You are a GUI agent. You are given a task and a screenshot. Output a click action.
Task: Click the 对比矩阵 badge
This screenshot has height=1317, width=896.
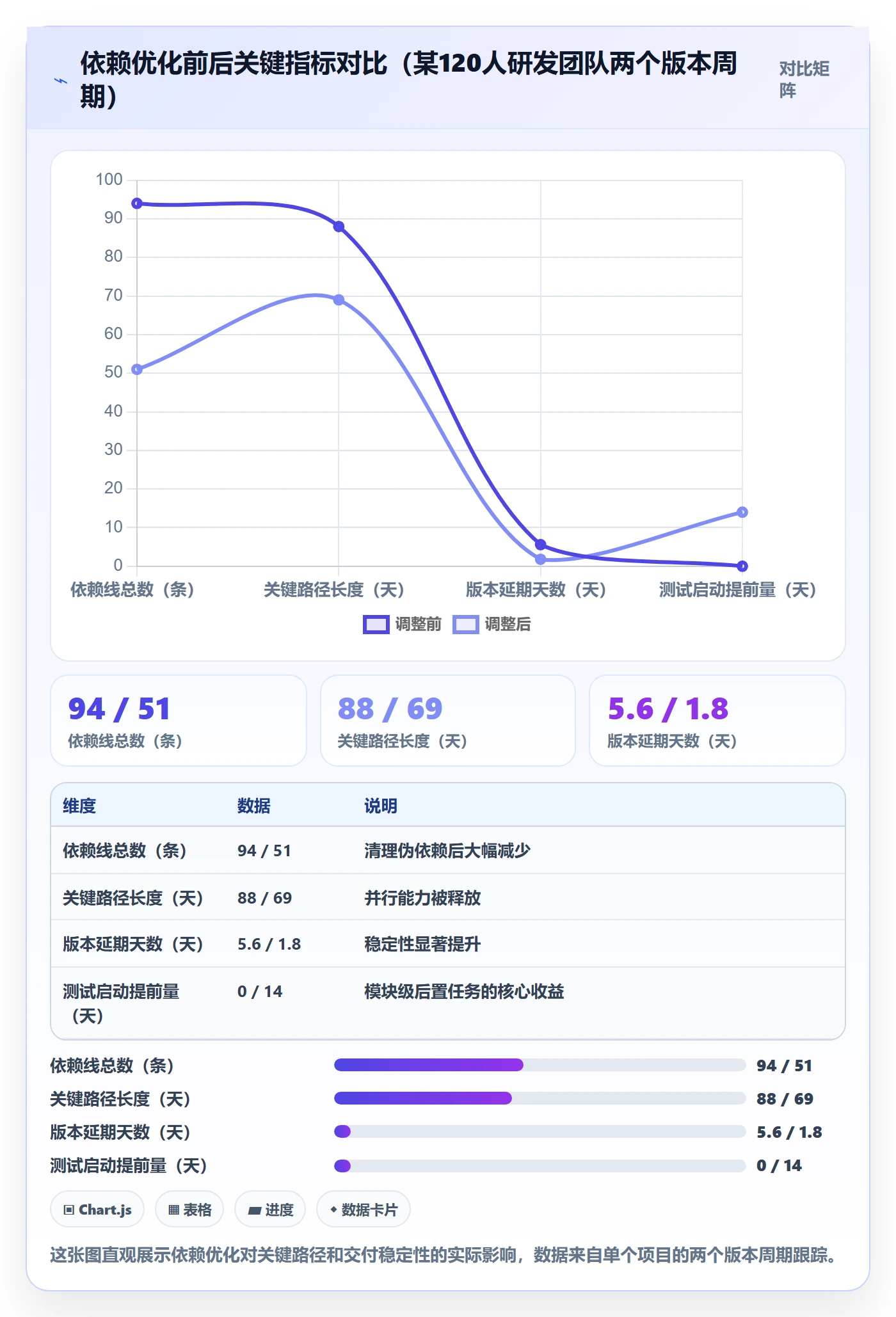[804, 79]
